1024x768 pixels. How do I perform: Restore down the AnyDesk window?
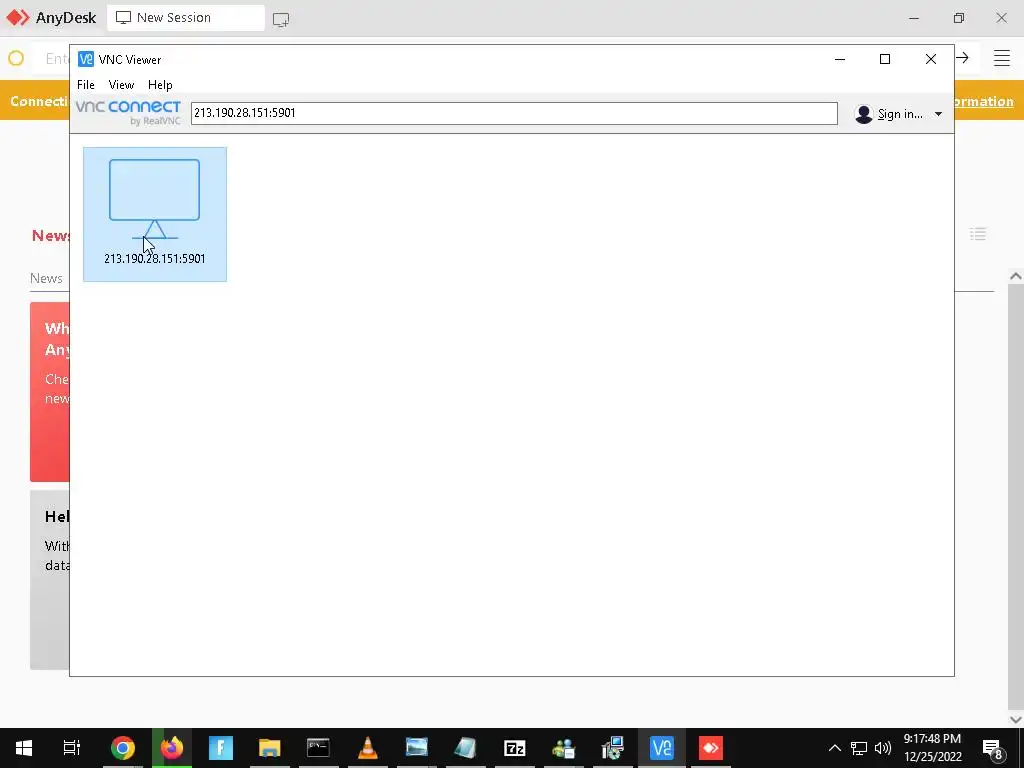[x=959, y=18]
